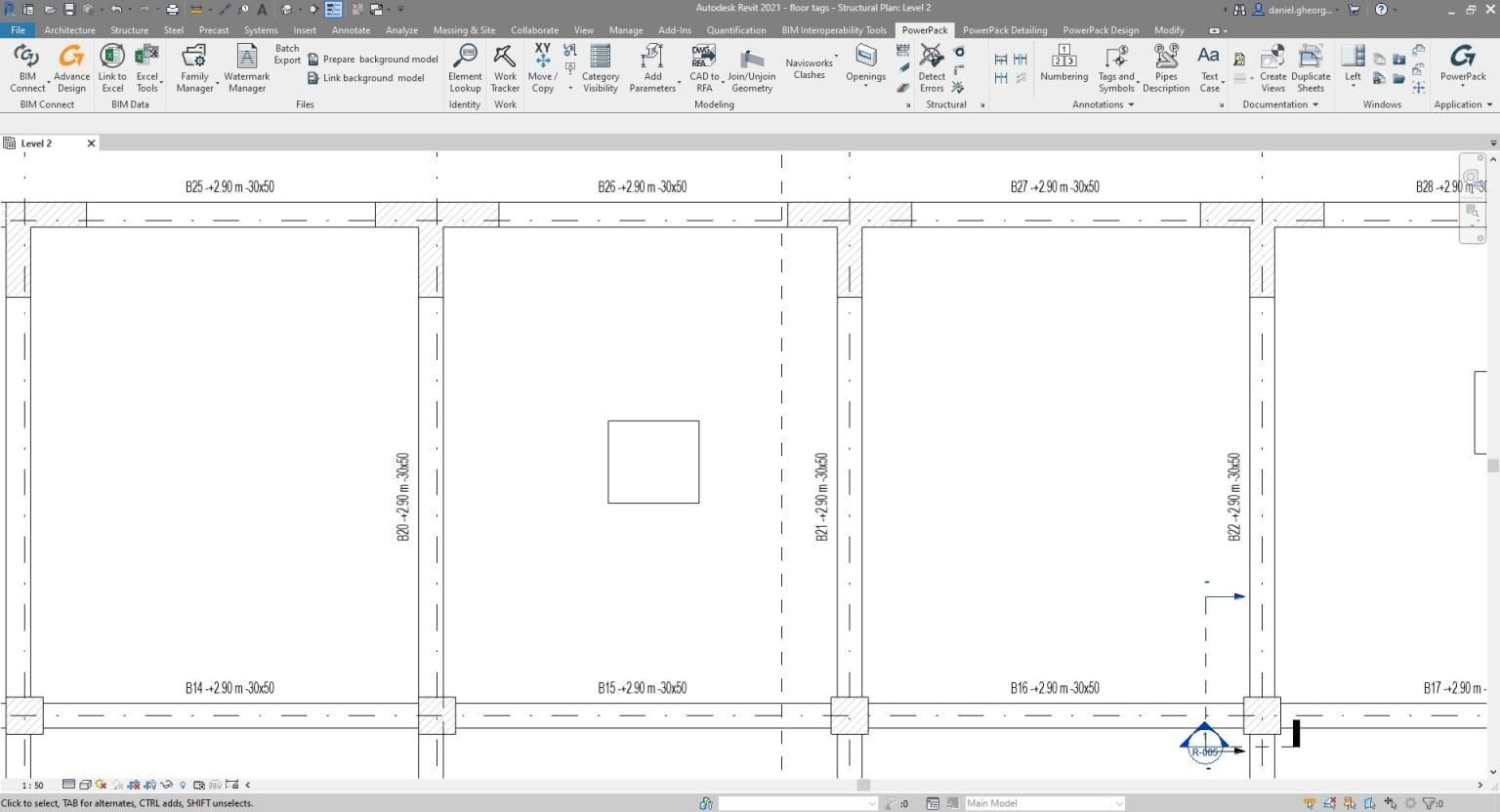Viewport: 1500px width, 812px height.
Task: Launch the Watermark Manager
Action: [246, 68]
